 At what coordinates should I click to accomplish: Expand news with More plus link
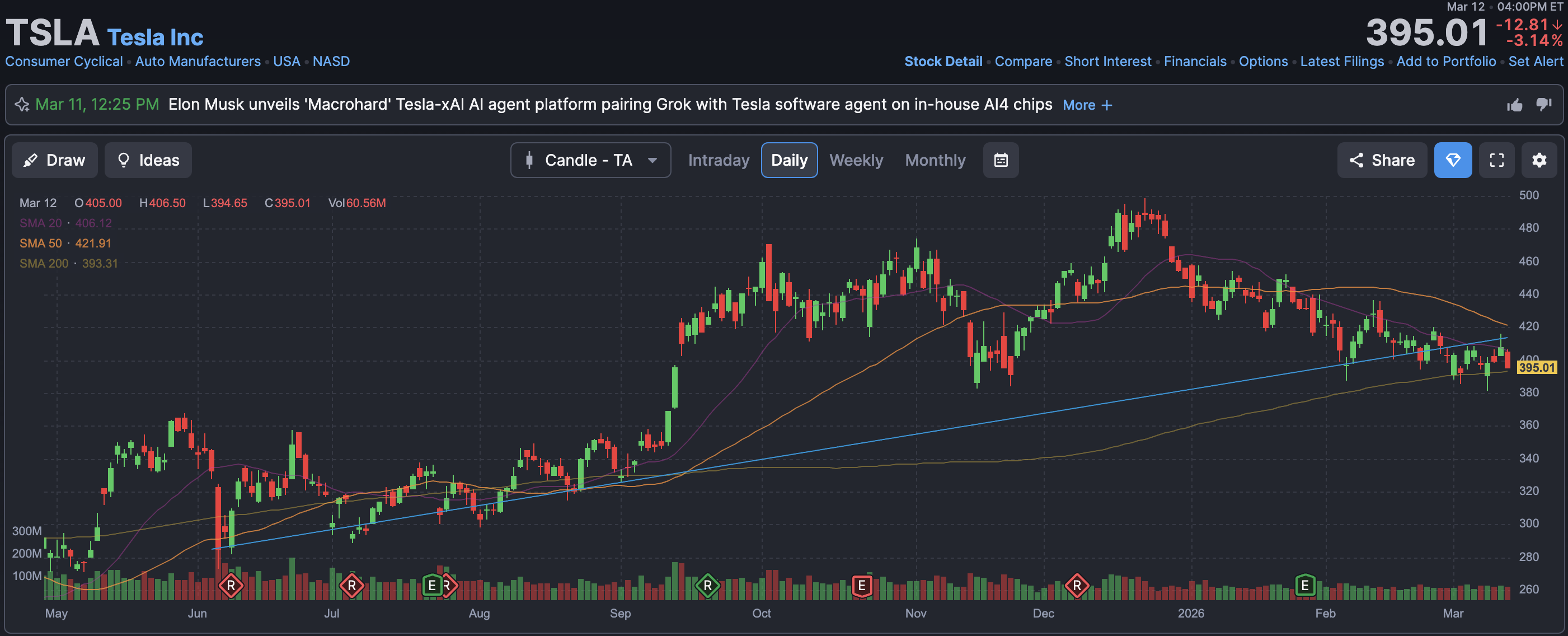point(1087,105)
